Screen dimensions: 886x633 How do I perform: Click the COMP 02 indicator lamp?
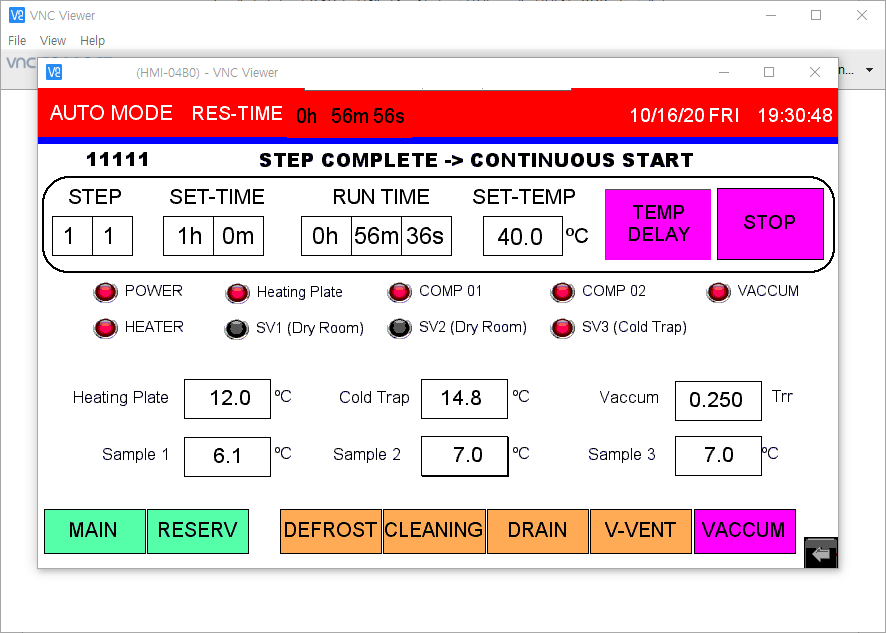pos(563,292)
